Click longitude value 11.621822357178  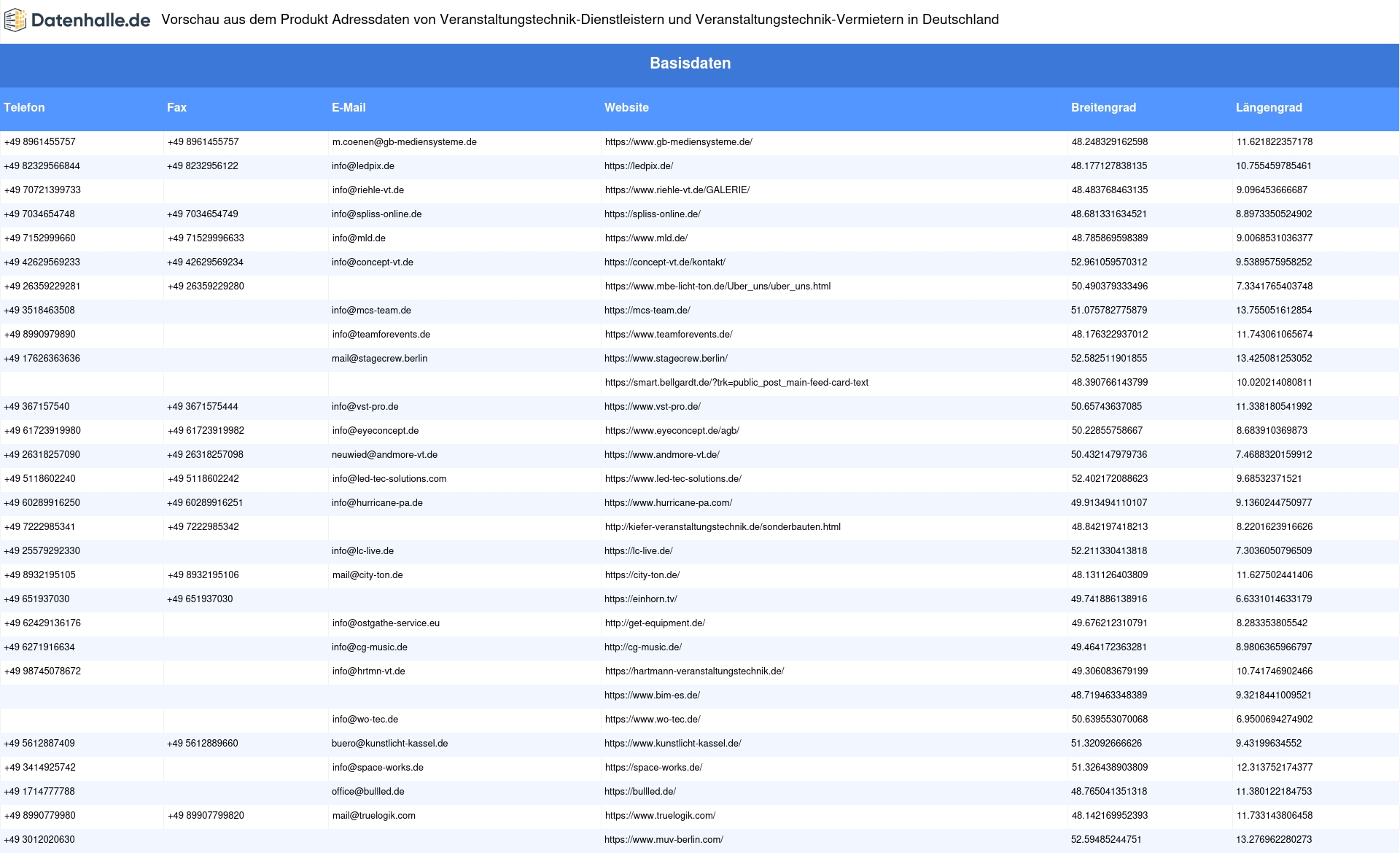click(1275, 142)
